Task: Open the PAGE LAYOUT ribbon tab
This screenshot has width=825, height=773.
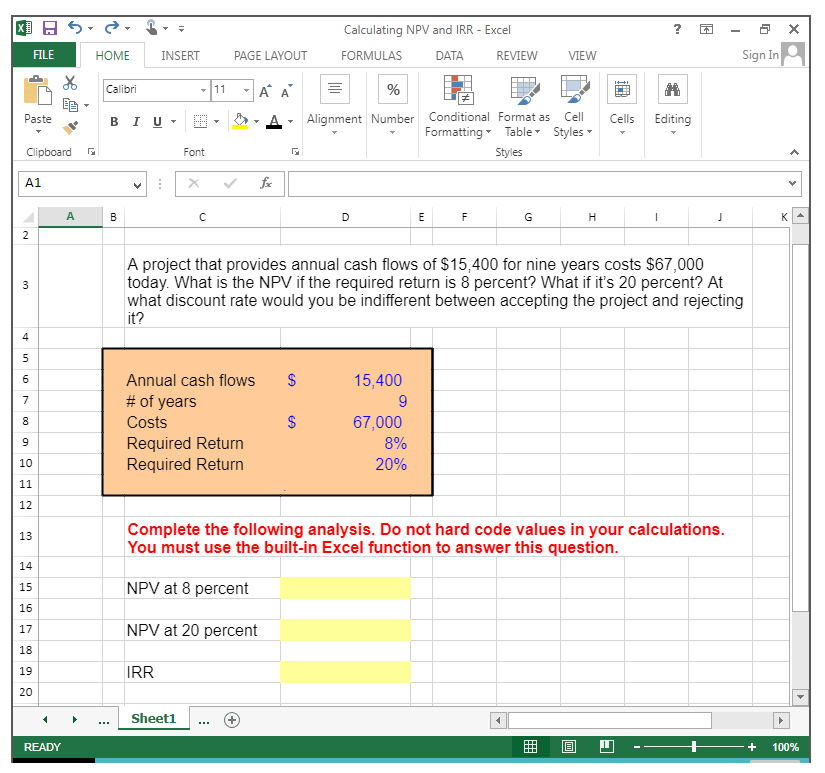Action: [270, 56]
